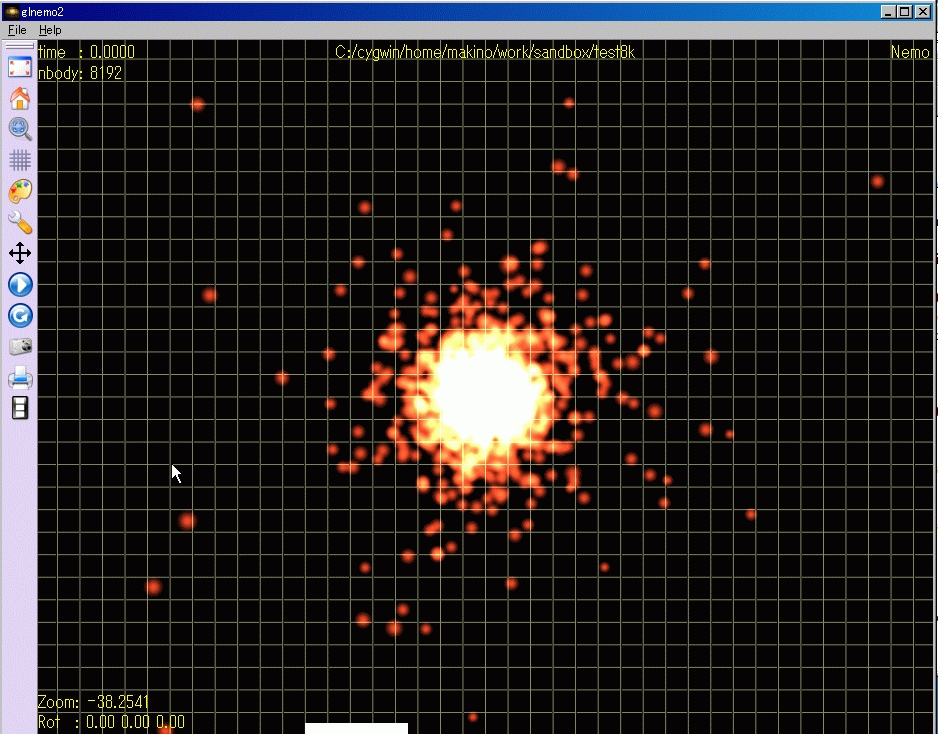This screenshot has height=734, width=938.
Task: Click the white bar at bottom
Action: click(356, 728)
